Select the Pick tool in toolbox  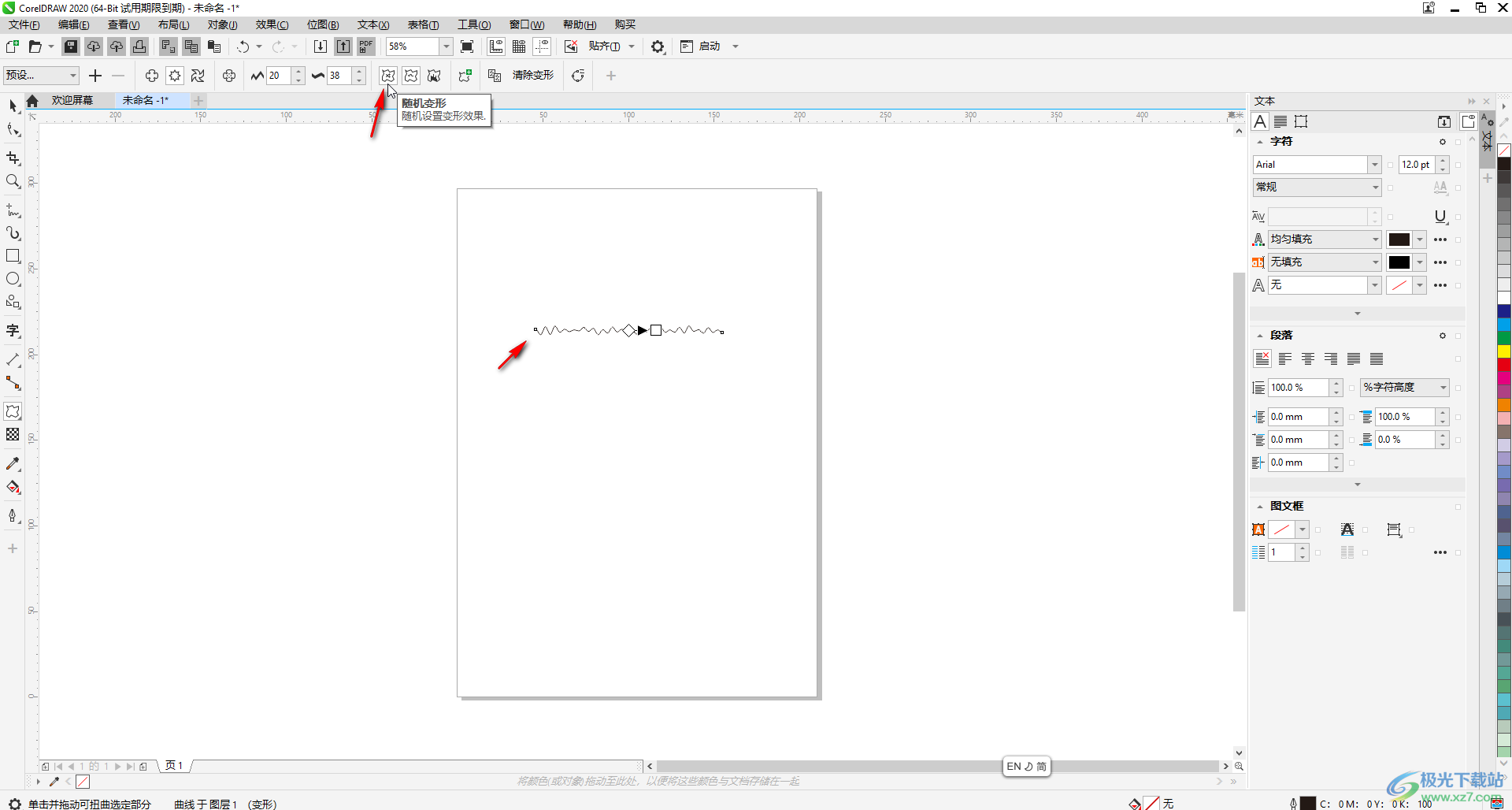[13, 105]
